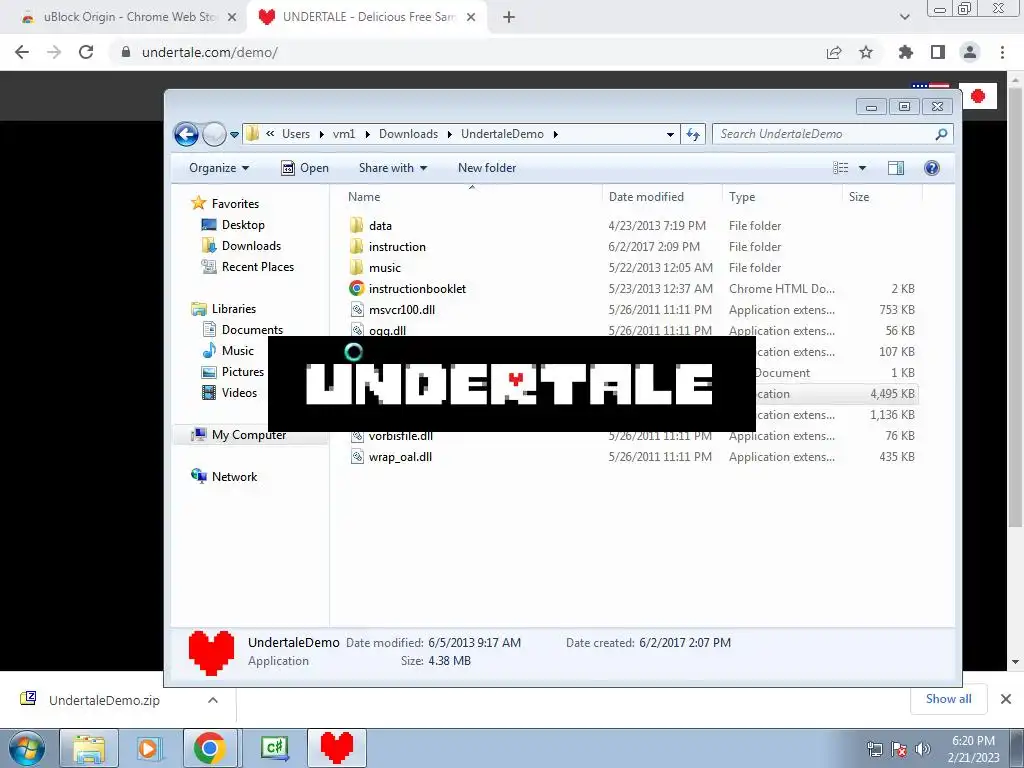The width and height of the screenshot is (1024, 768).
Task: Click UndertaleDemo in the address breadcrumb
Action: tap(502, 134)
